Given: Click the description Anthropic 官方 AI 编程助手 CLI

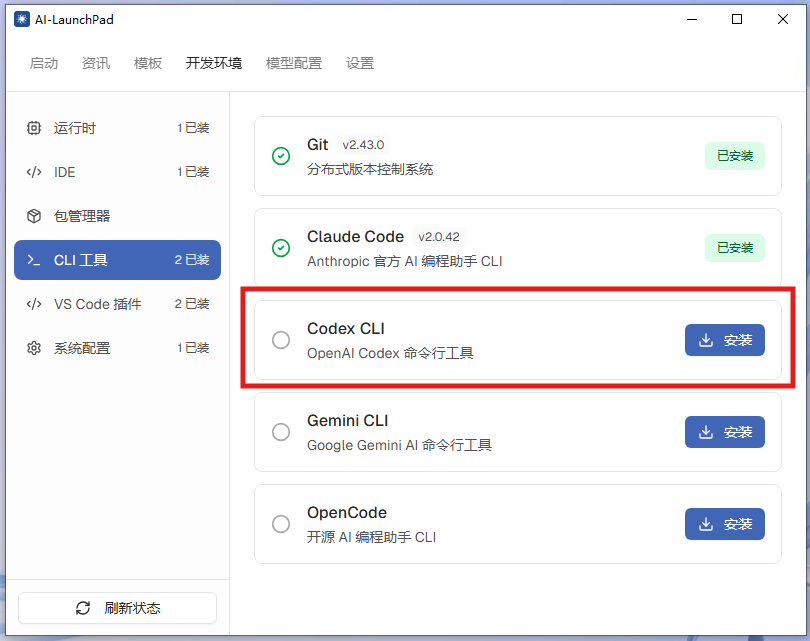Looking at the screenshot, I should pos(404,261).
